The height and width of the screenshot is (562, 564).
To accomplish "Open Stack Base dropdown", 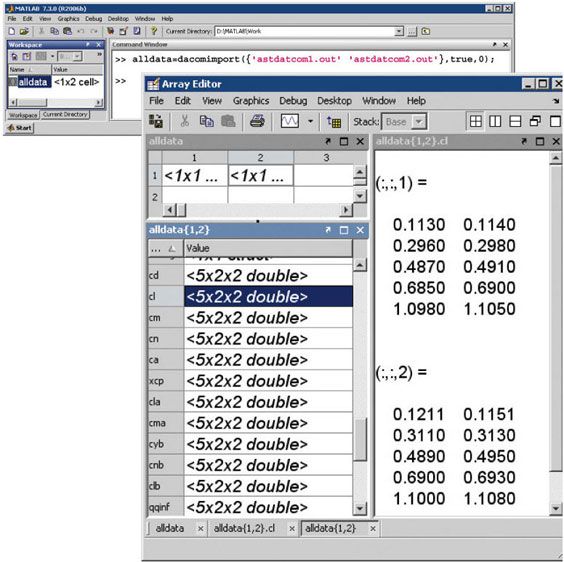I will click(x=419, y=122).
